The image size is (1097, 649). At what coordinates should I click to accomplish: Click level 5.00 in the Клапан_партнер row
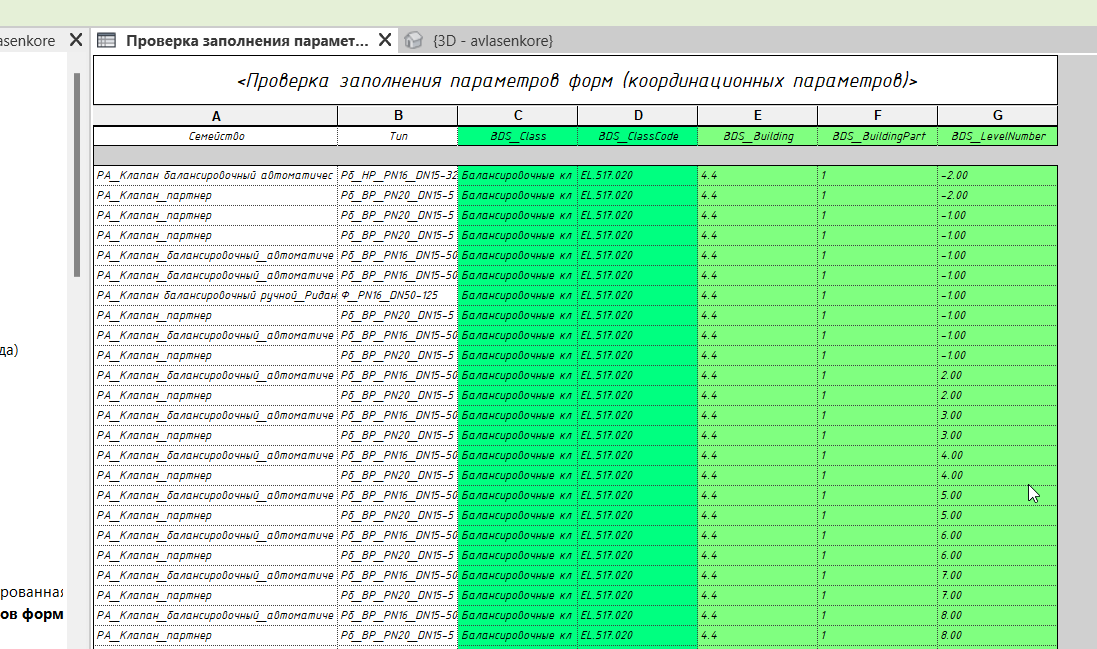[x=998, y=515]
